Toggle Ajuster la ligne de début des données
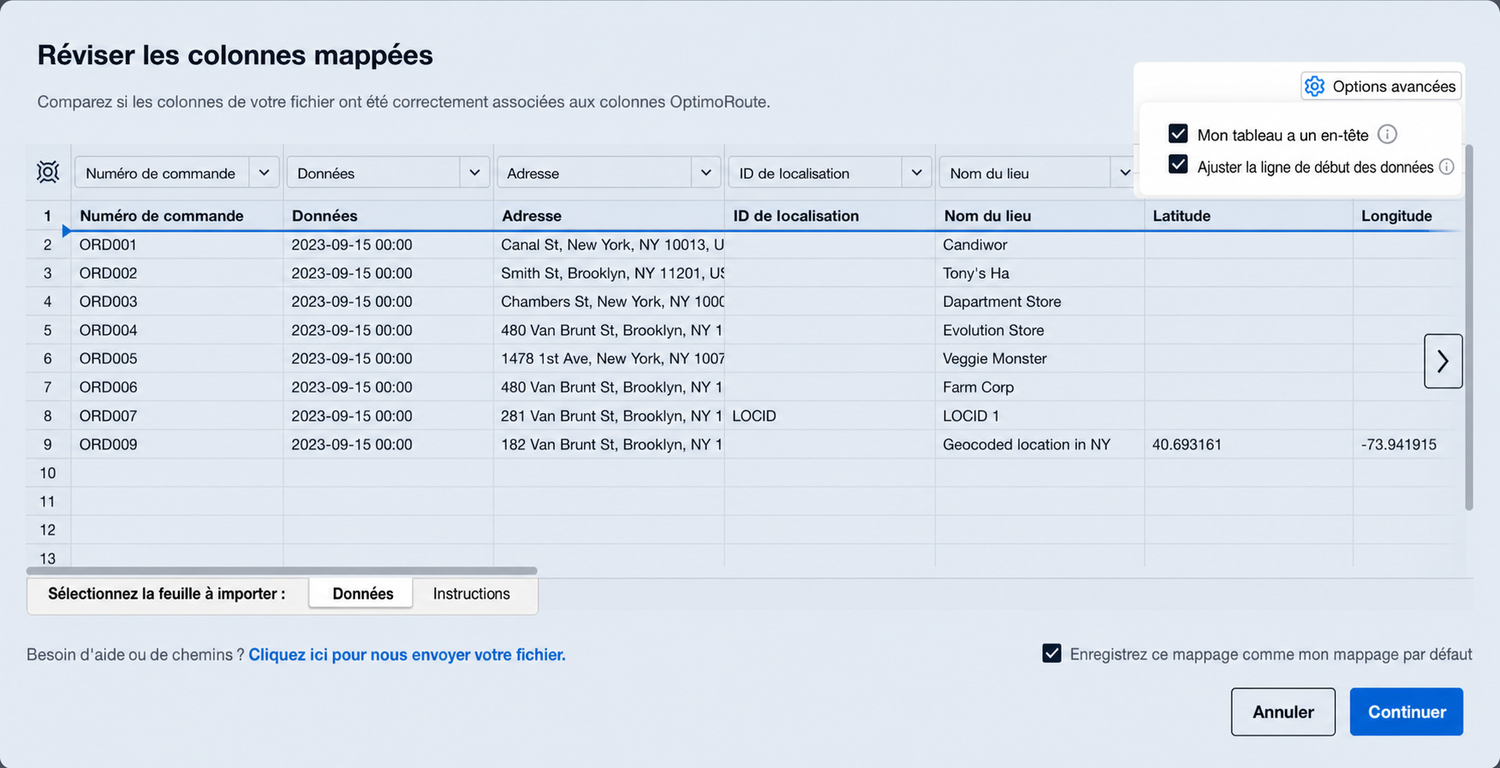This screenshot has height=768, width=1500. point(1178,165)
